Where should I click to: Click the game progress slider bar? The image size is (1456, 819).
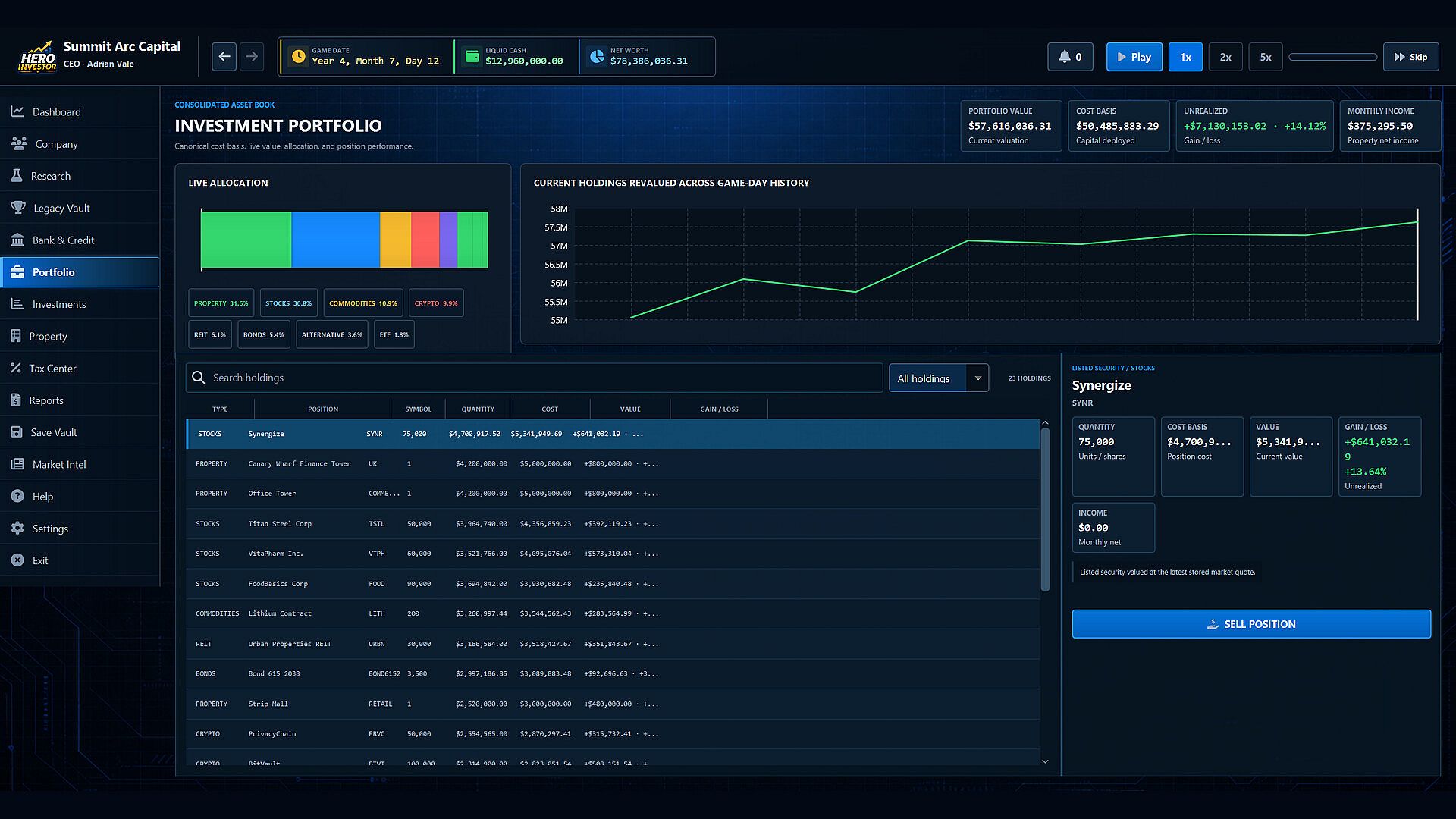click(x=1332, y=57)
